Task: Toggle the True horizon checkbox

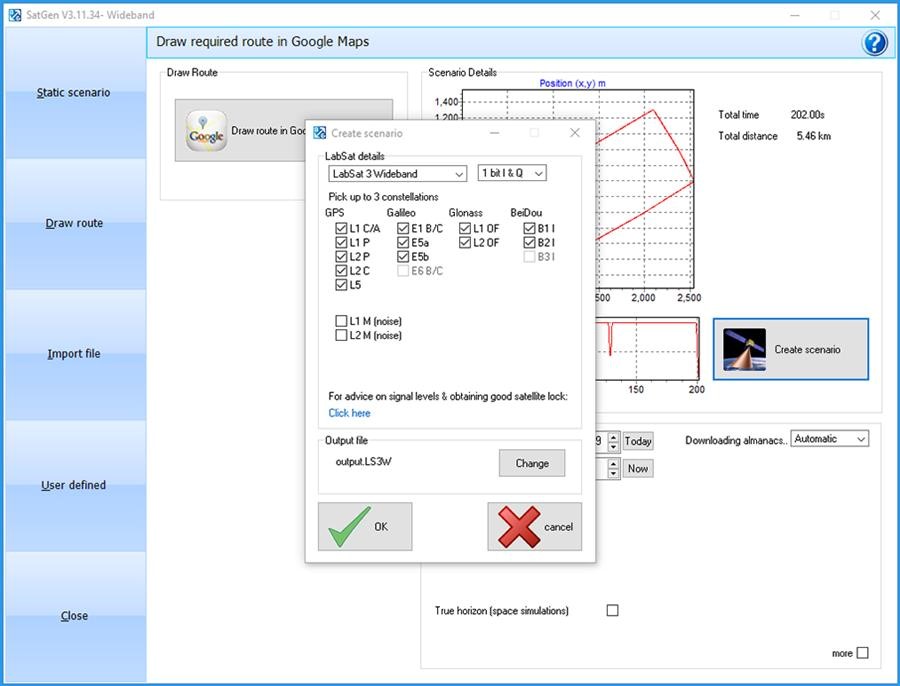Action: [613, 610]
